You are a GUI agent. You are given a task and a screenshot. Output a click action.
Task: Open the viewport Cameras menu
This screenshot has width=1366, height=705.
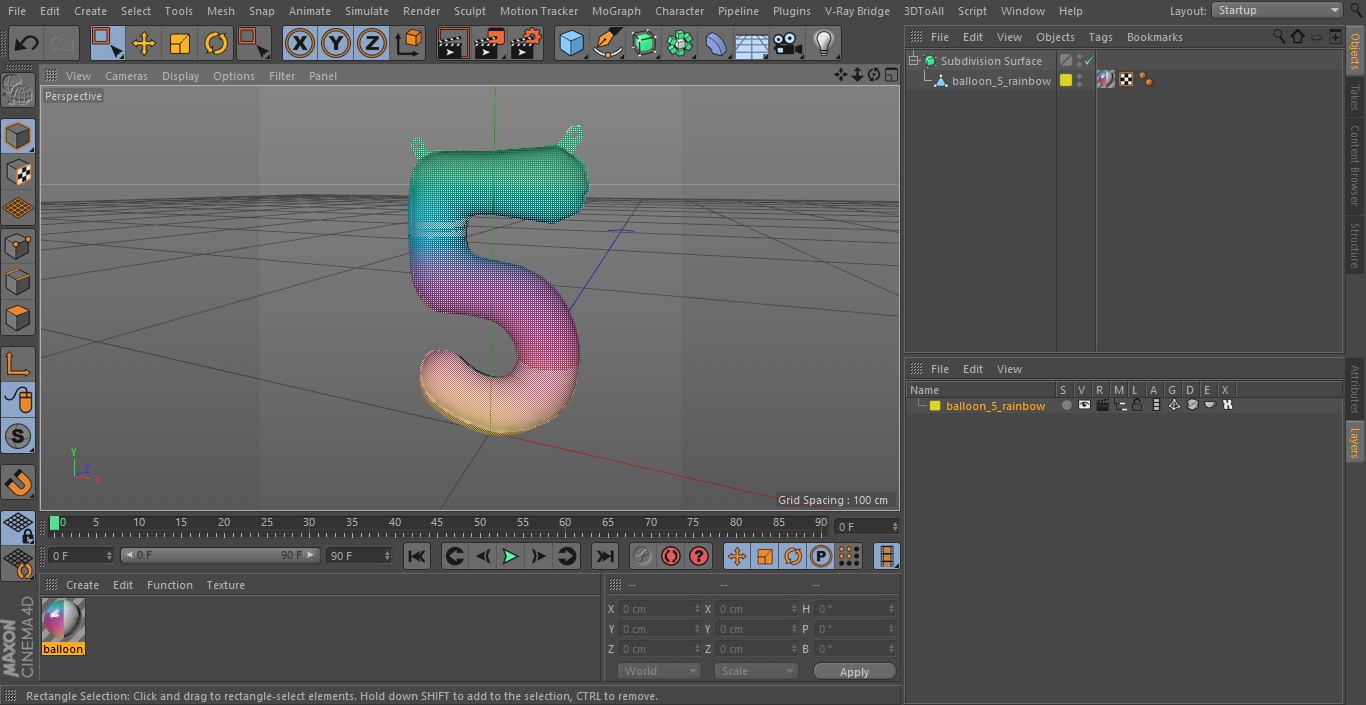pyautogui.click(x=126, y=76)
